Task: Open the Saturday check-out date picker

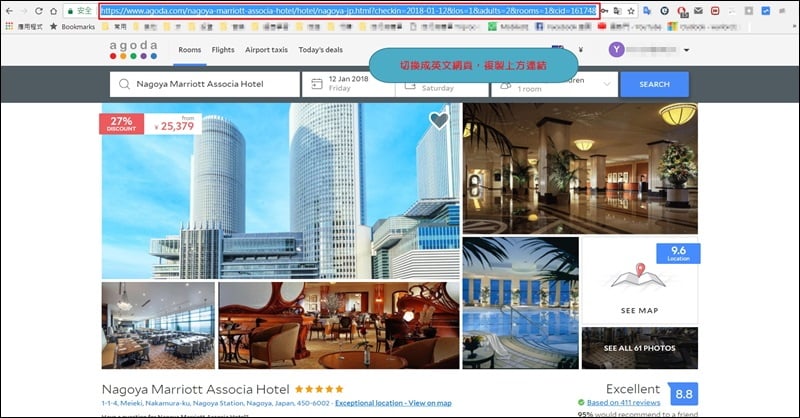Action: (x=442, y=84)
